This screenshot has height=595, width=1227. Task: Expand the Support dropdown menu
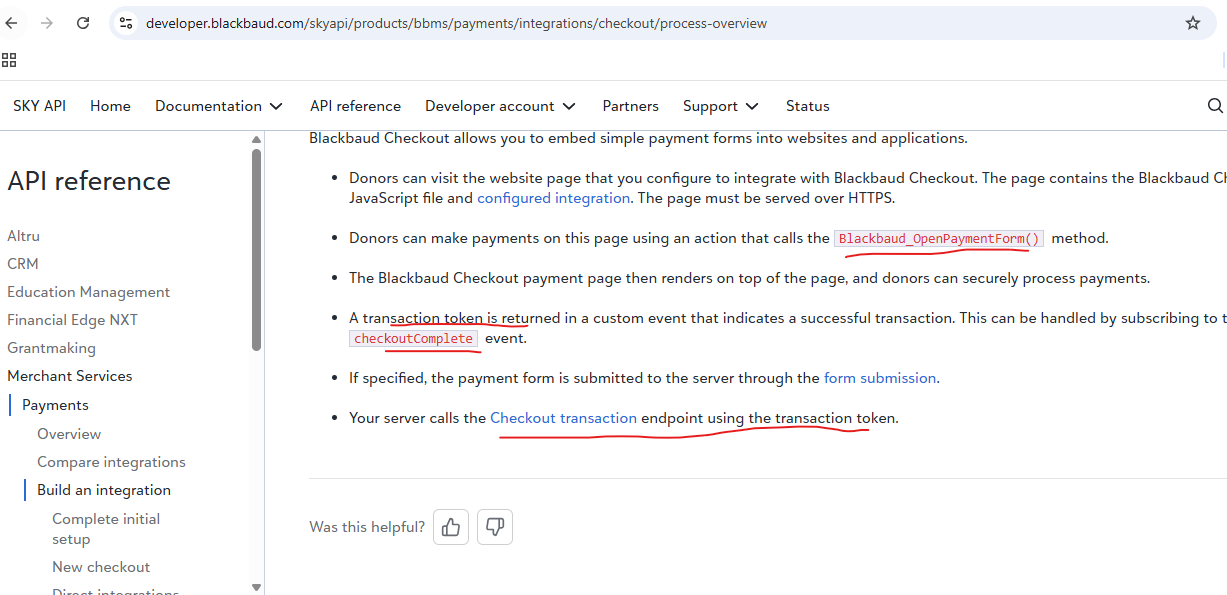click(721, 106)
